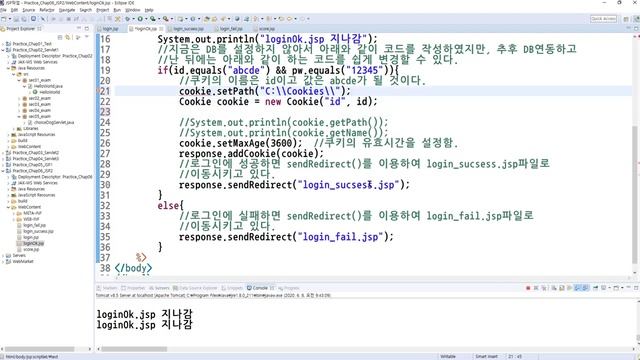Open the Help menu
Viewport: 640px width, 360px height.
[x=149, y=10]
